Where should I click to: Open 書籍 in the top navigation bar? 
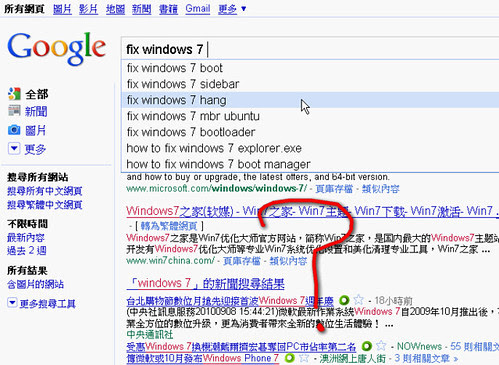click(168, 9)
